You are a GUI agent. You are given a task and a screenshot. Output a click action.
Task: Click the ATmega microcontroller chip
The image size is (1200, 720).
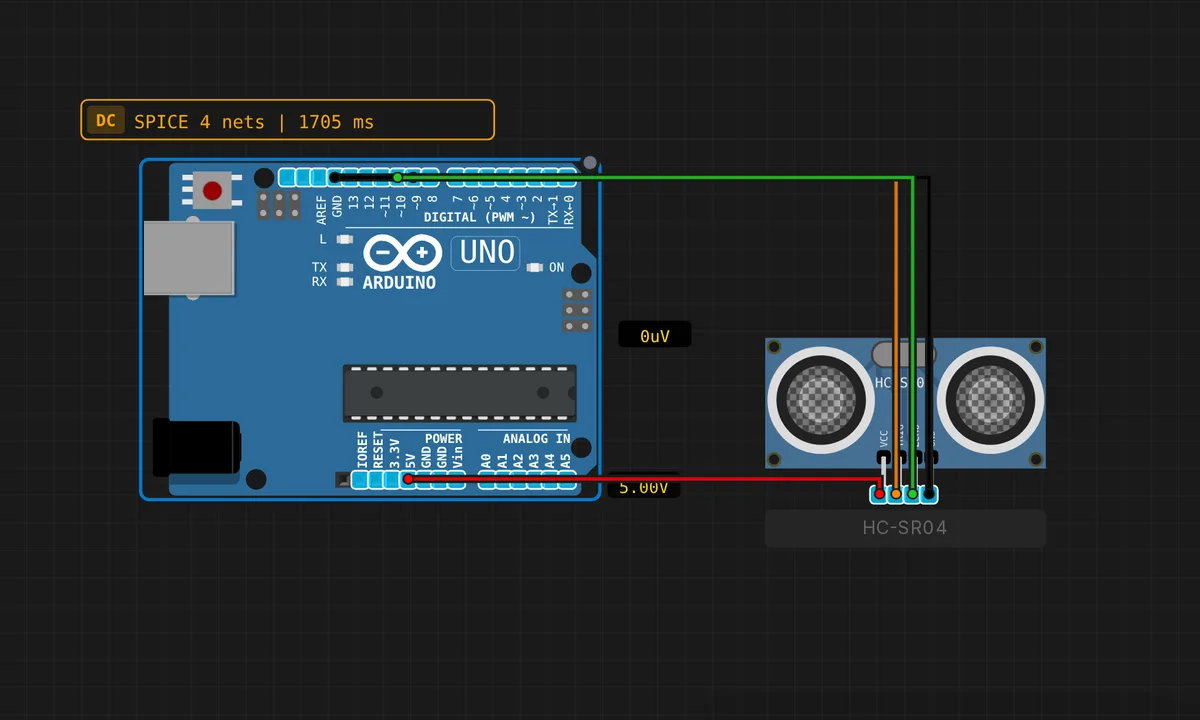point(460,392)
